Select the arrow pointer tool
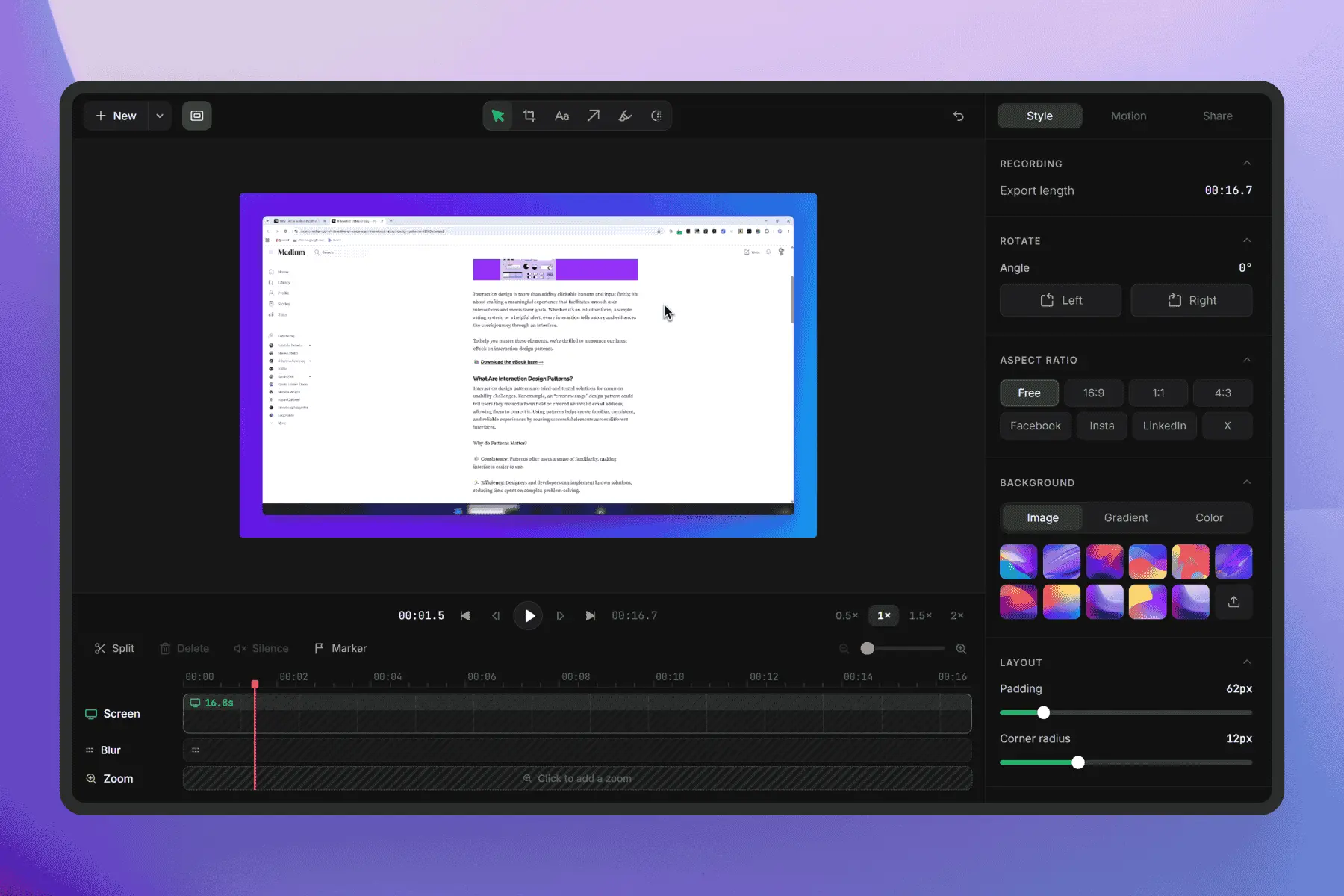This screenshot has width=1344, height=896. [498, 116]
